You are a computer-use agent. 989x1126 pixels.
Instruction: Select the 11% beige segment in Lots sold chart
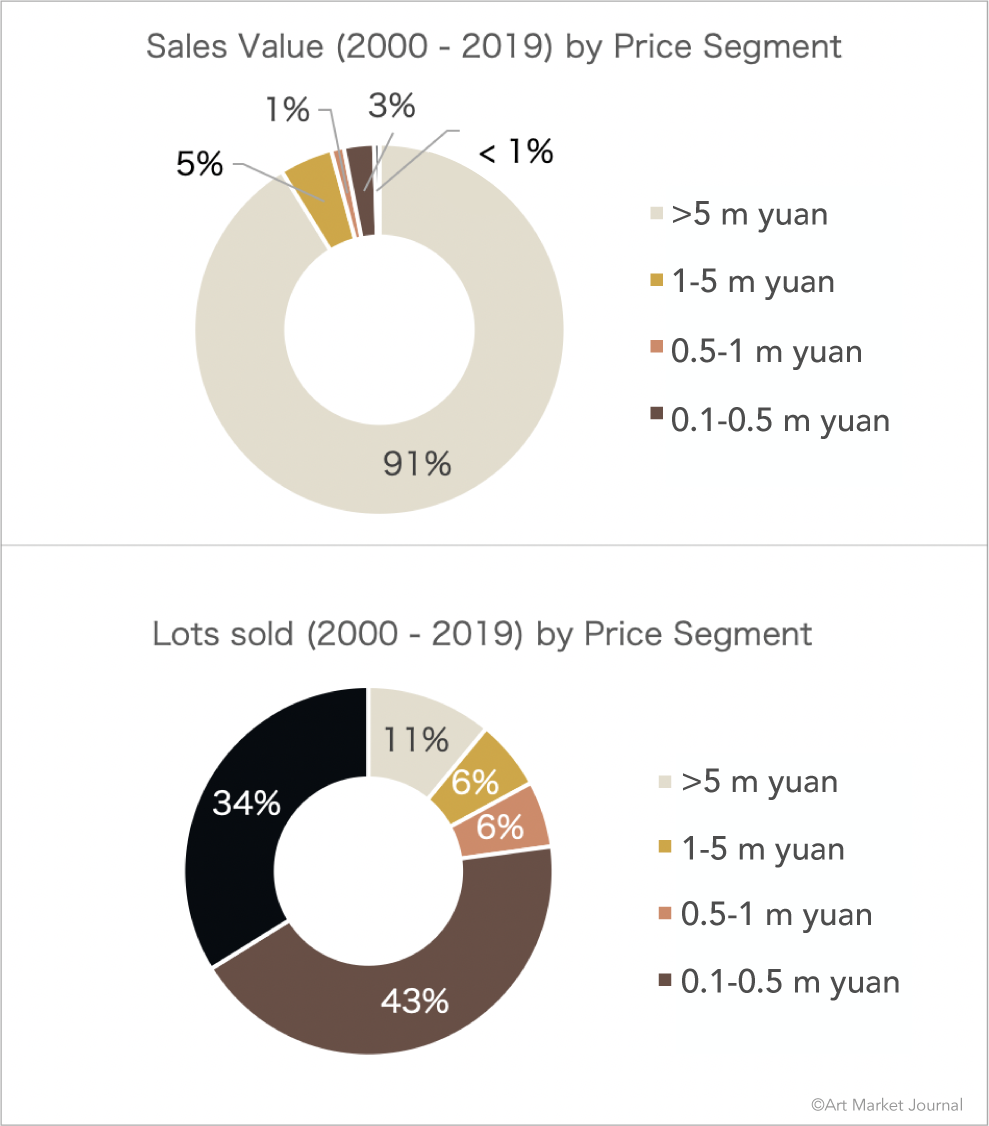coord(417,740)
